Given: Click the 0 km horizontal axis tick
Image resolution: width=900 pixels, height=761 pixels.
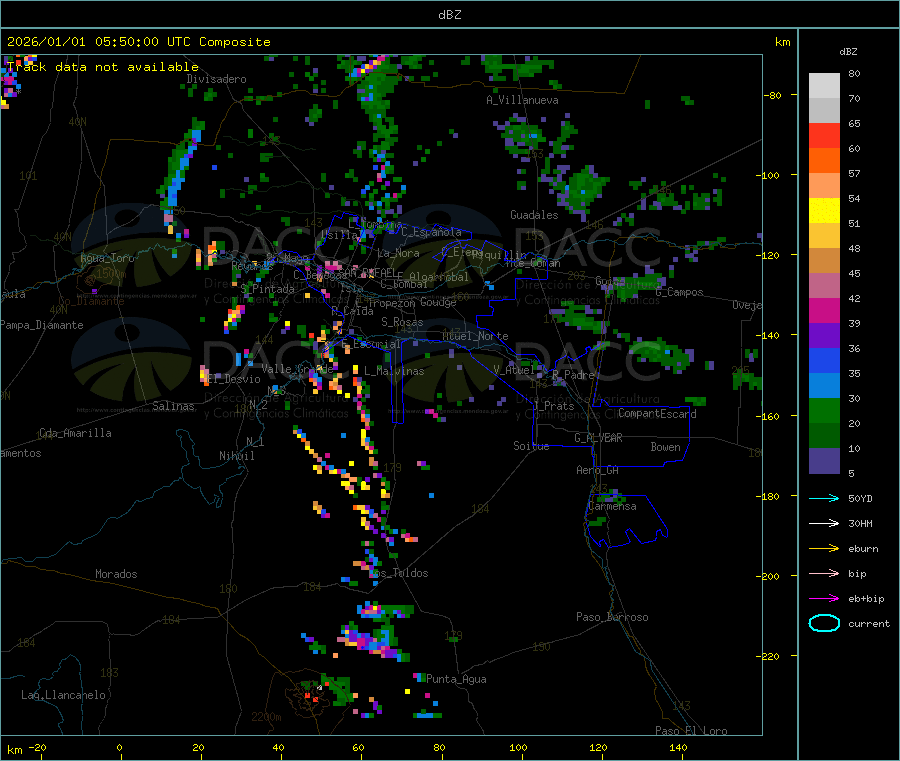Looking at the screenshot, I should coord(119,747).
